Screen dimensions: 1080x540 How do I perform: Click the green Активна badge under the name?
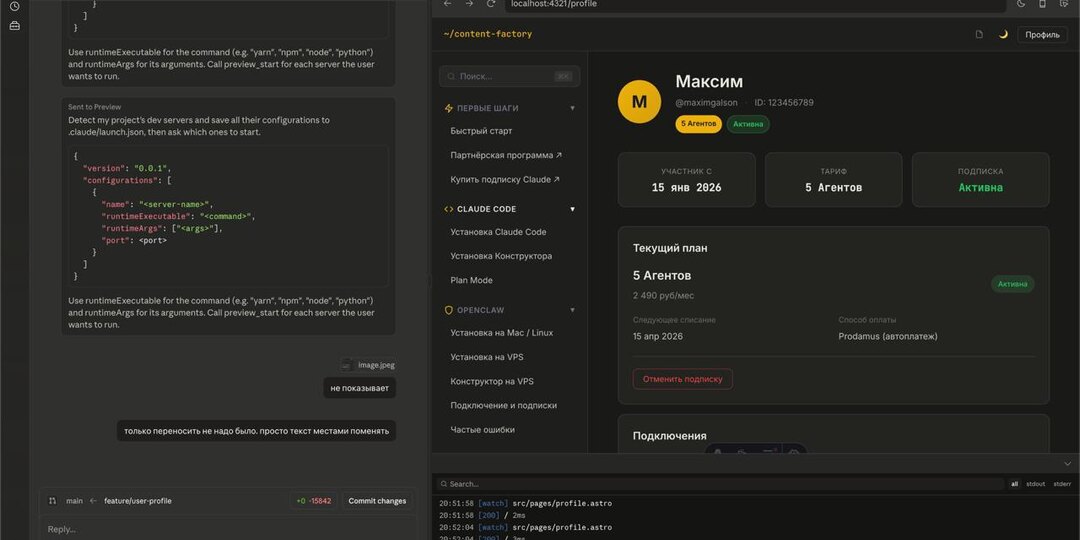click(748, 125)
